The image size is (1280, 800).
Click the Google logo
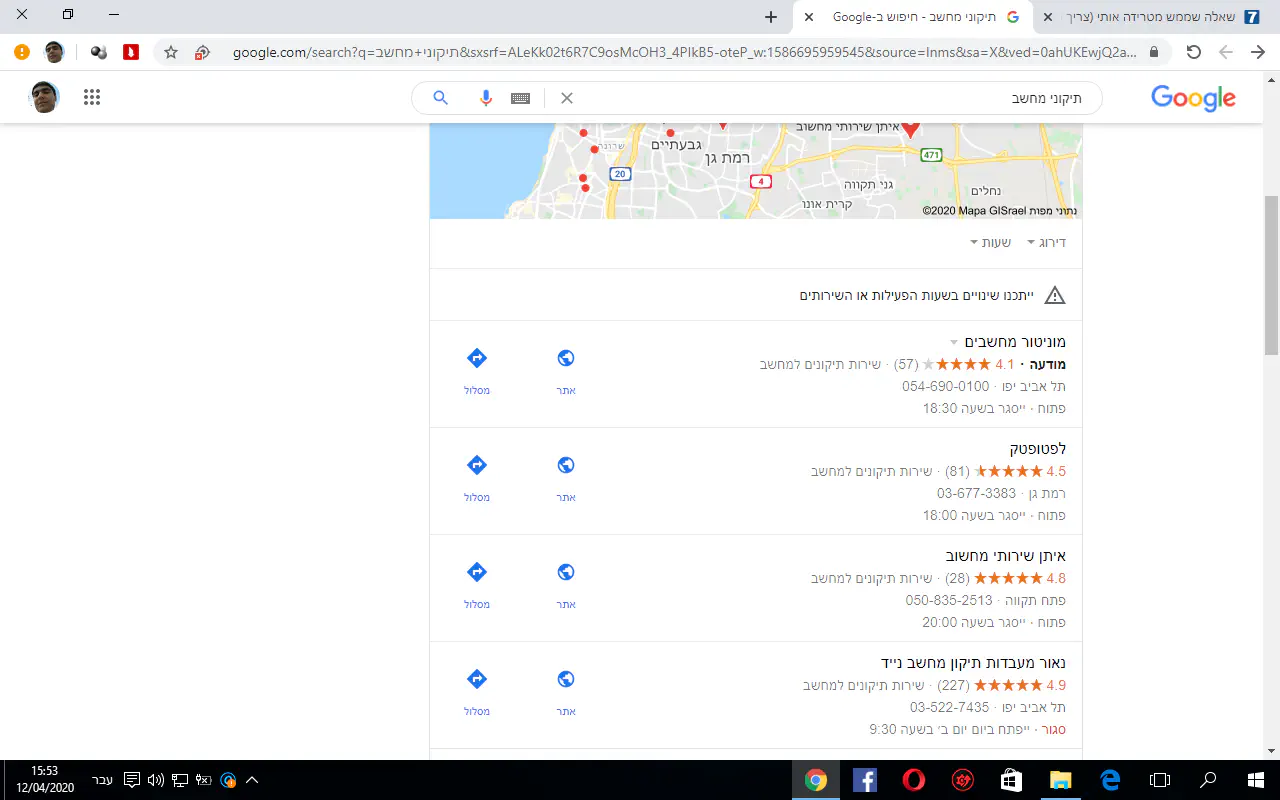click(1193, 98)
